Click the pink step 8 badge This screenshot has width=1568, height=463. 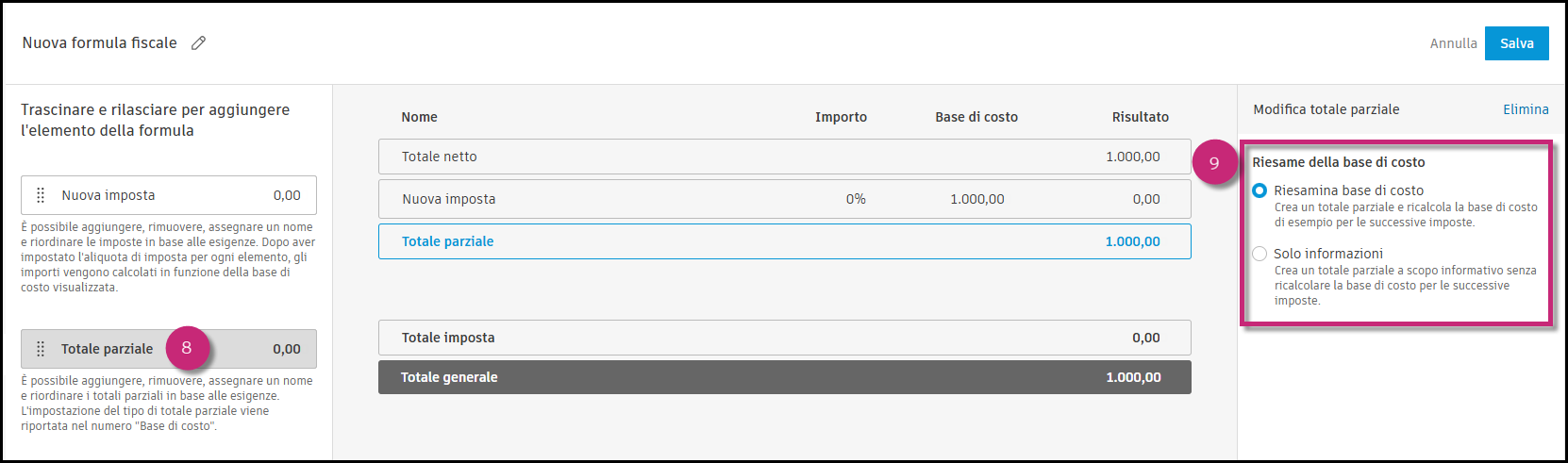187,348
